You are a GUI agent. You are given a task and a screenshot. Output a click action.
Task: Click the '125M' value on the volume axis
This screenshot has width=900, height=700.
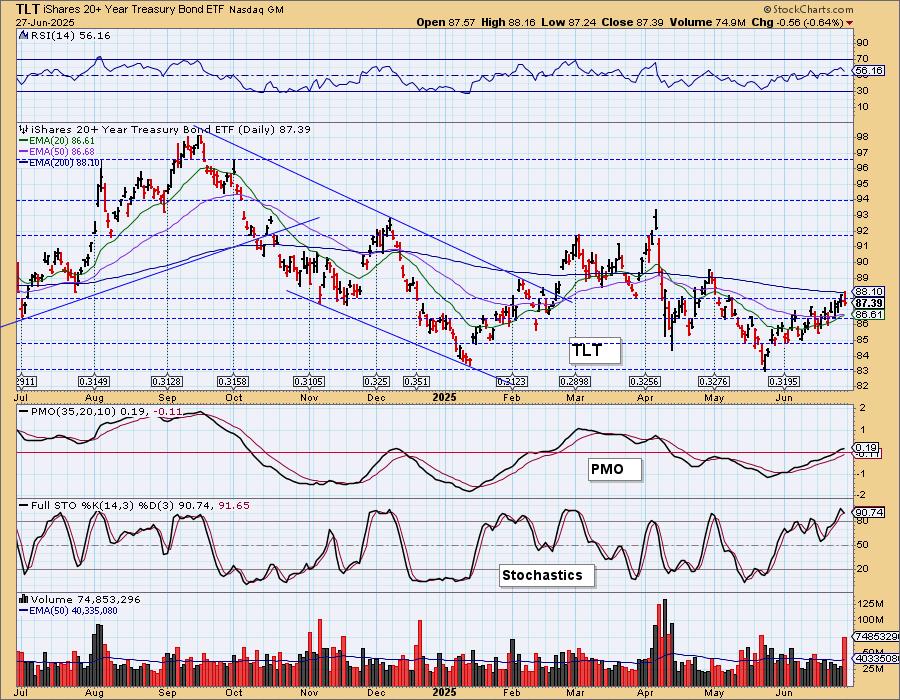[x=871, y=604]
